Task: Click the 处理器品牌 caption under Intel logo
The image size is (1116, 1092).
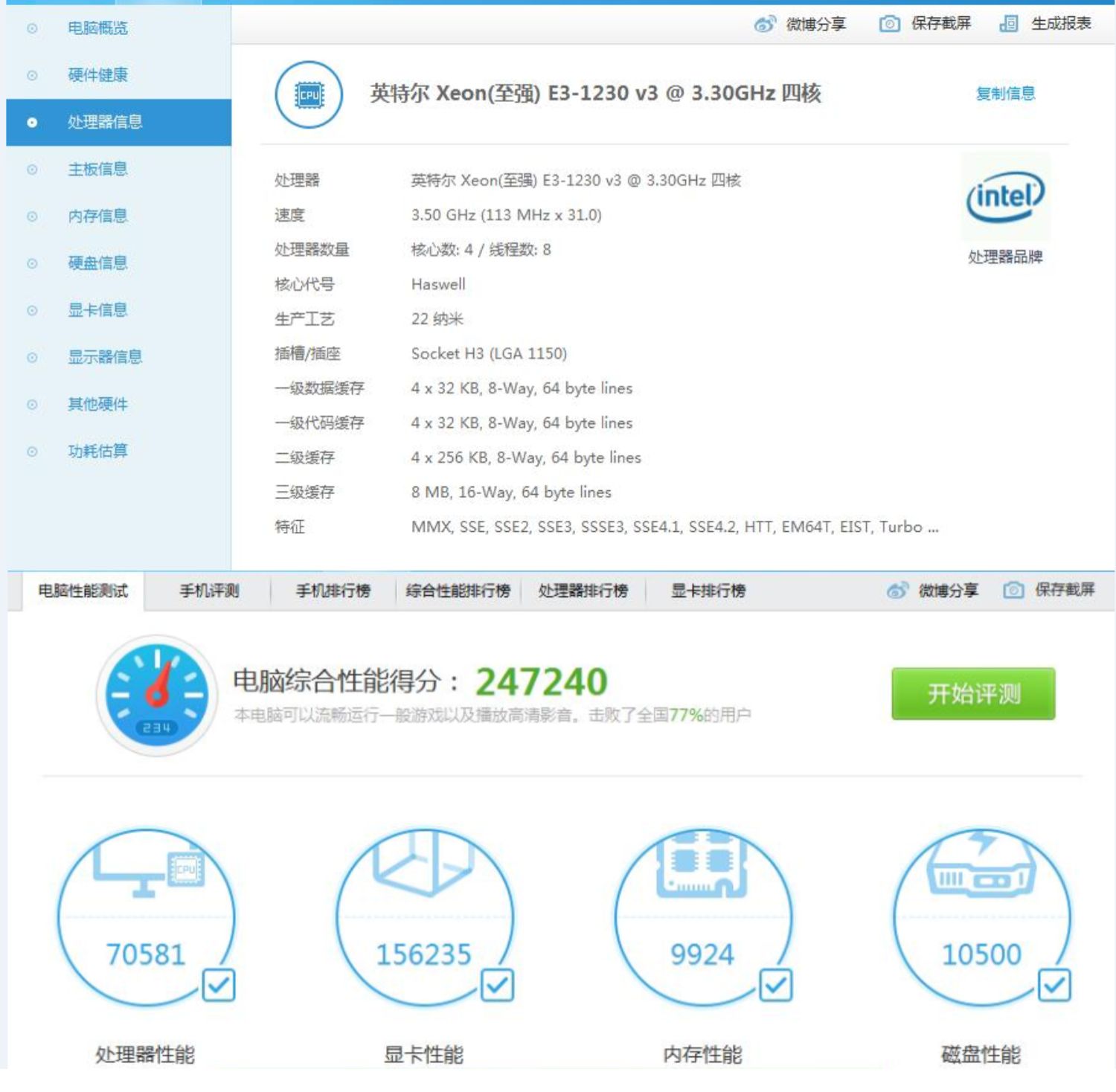Action: tap(1005, 257)
